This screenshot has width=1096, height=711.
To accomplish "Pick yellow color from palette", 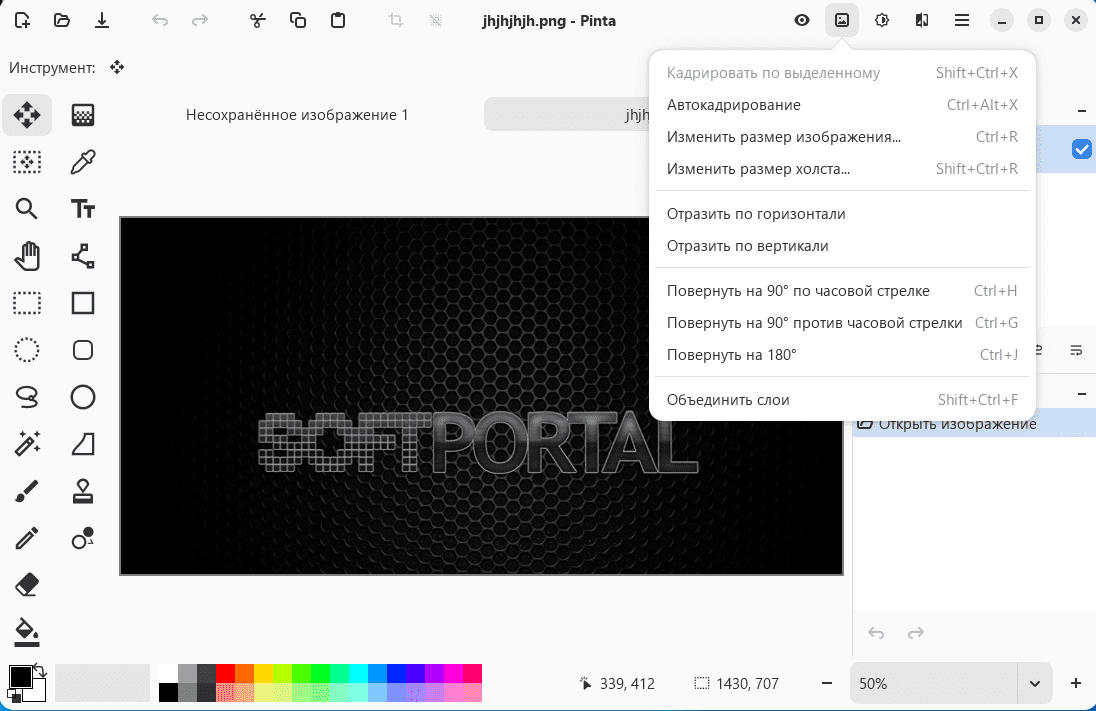I will coord(263,673).
